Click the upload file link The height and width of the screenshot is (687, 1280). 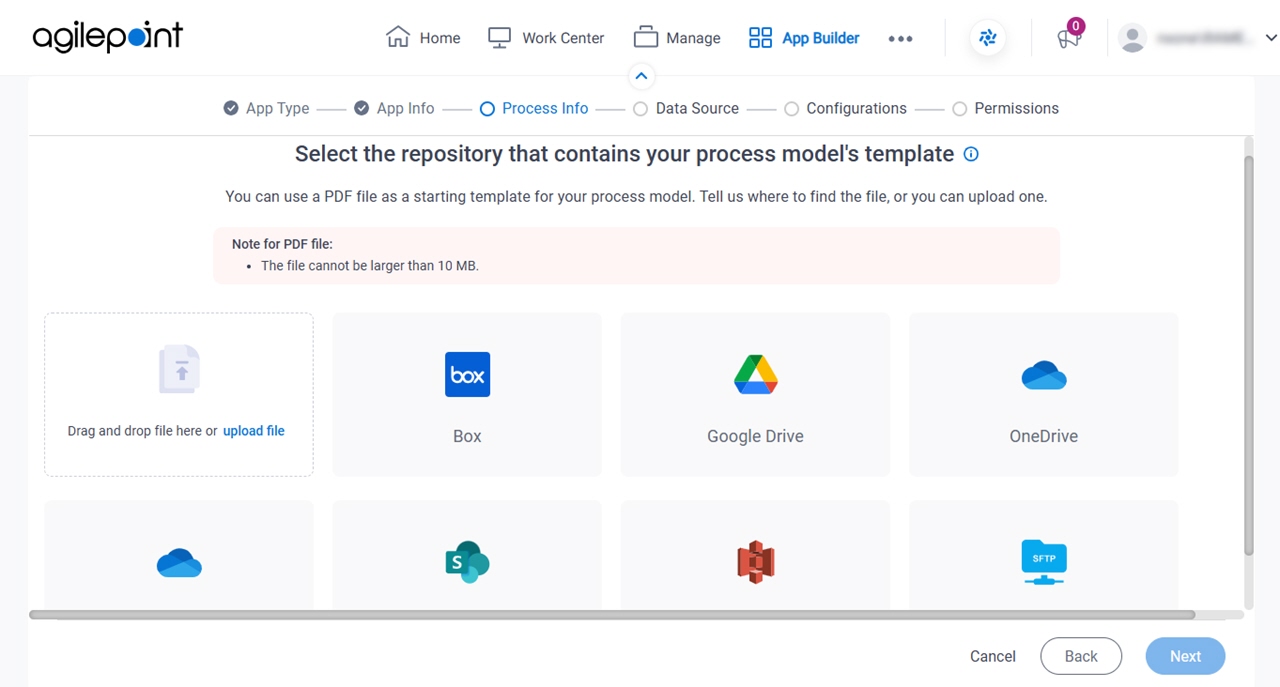(x=254, y=431)
